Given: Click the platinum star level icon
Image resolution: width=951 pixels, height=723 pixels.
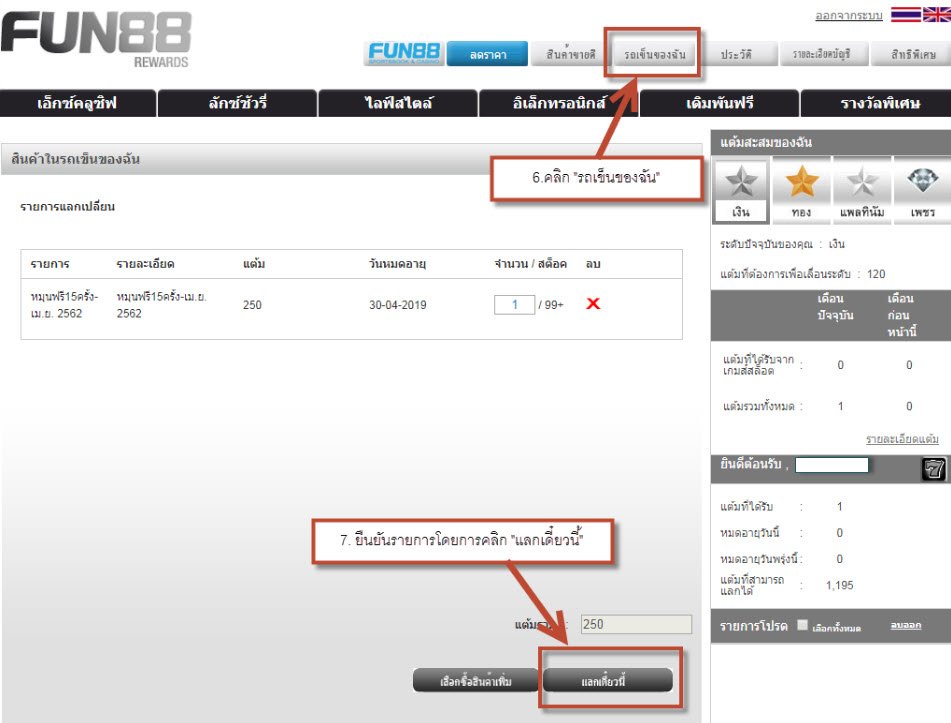Looking at the screenshot, I should tap(861, 184).
